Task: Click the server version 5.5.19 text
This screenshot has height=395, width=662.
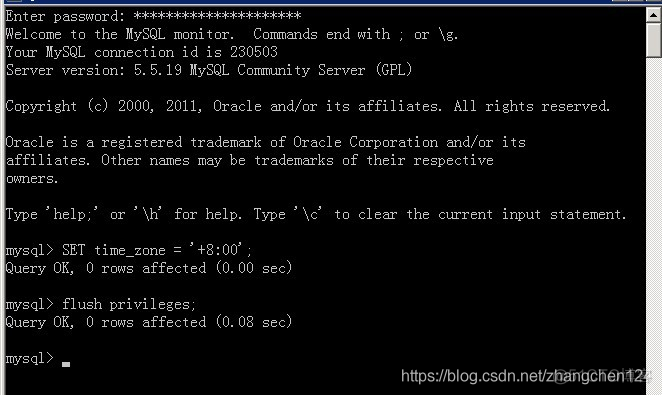Action: point(157,70)
